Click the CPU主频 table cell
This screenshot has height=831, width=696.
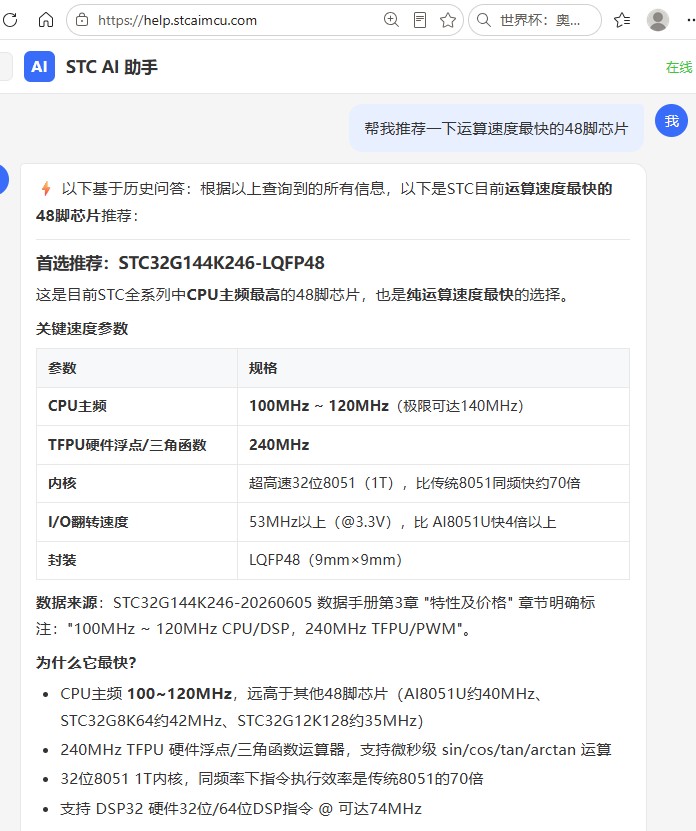coord(137,406)
